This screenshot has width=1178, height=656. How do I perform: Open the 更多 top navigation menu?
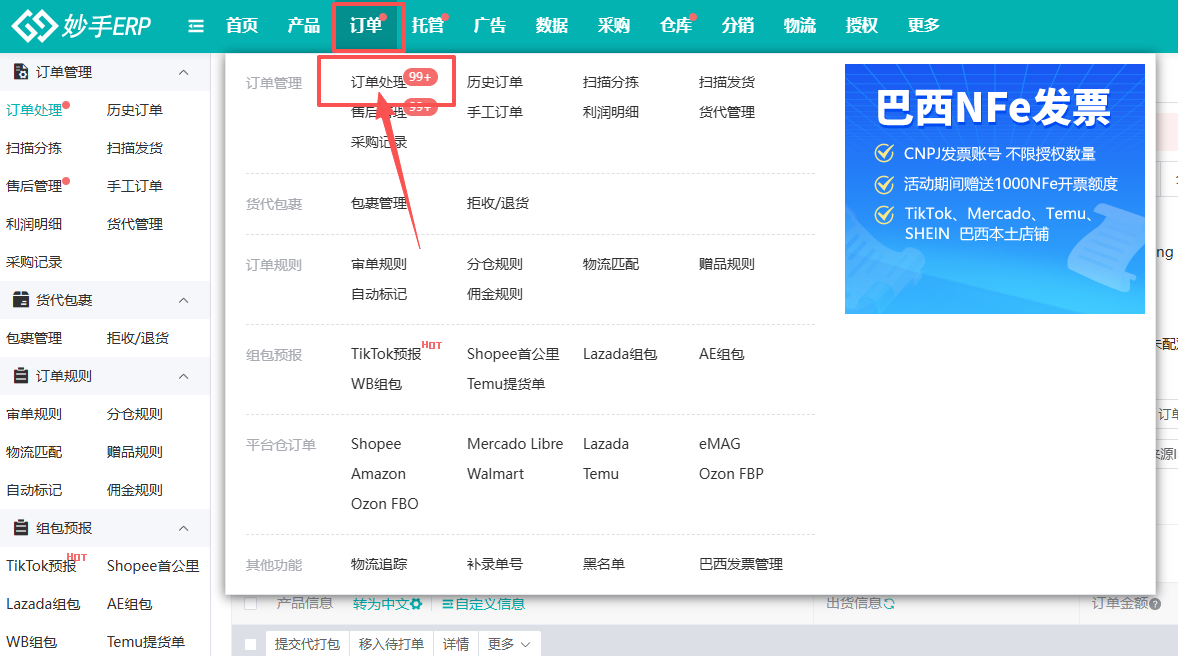[x=923, y=26]
